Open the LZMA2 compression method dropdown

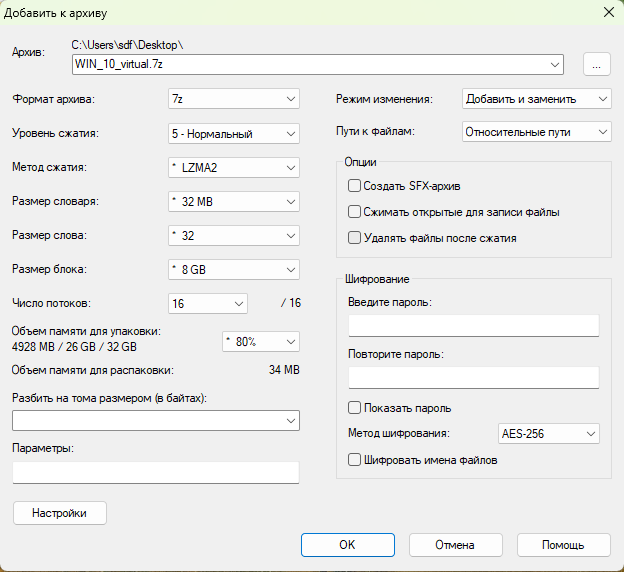pyautogui.click(x=235, y=167)
